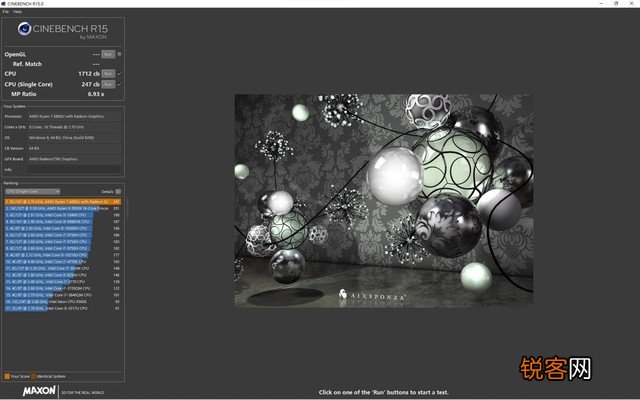The width and height of the screenshot is (640, 400).
Task: Select ranking row 10, Intel Core i7-4770K
Action: coord(63,262)
